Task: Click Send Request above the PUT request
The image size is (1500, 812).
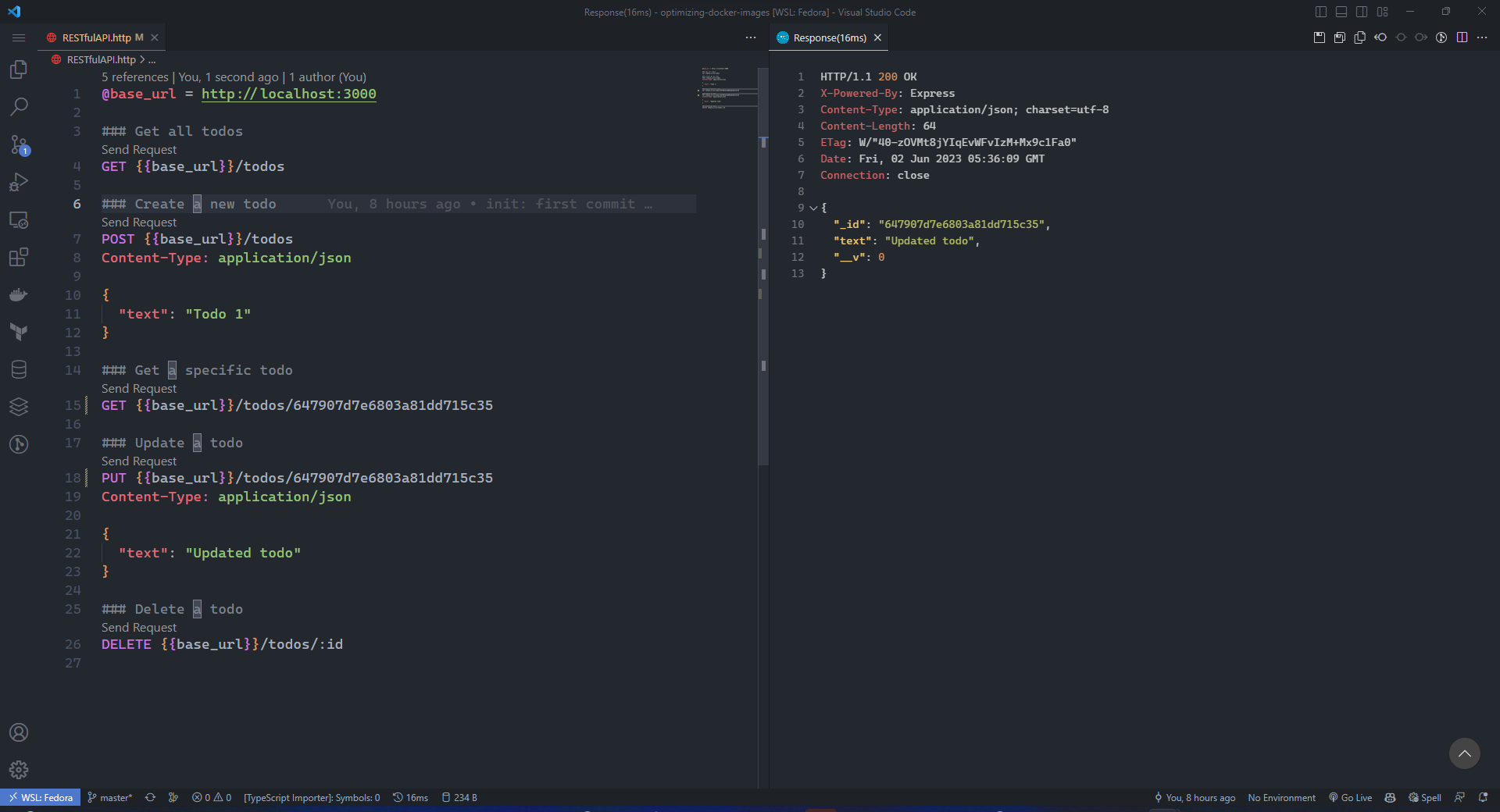Action: click(139, 461)
